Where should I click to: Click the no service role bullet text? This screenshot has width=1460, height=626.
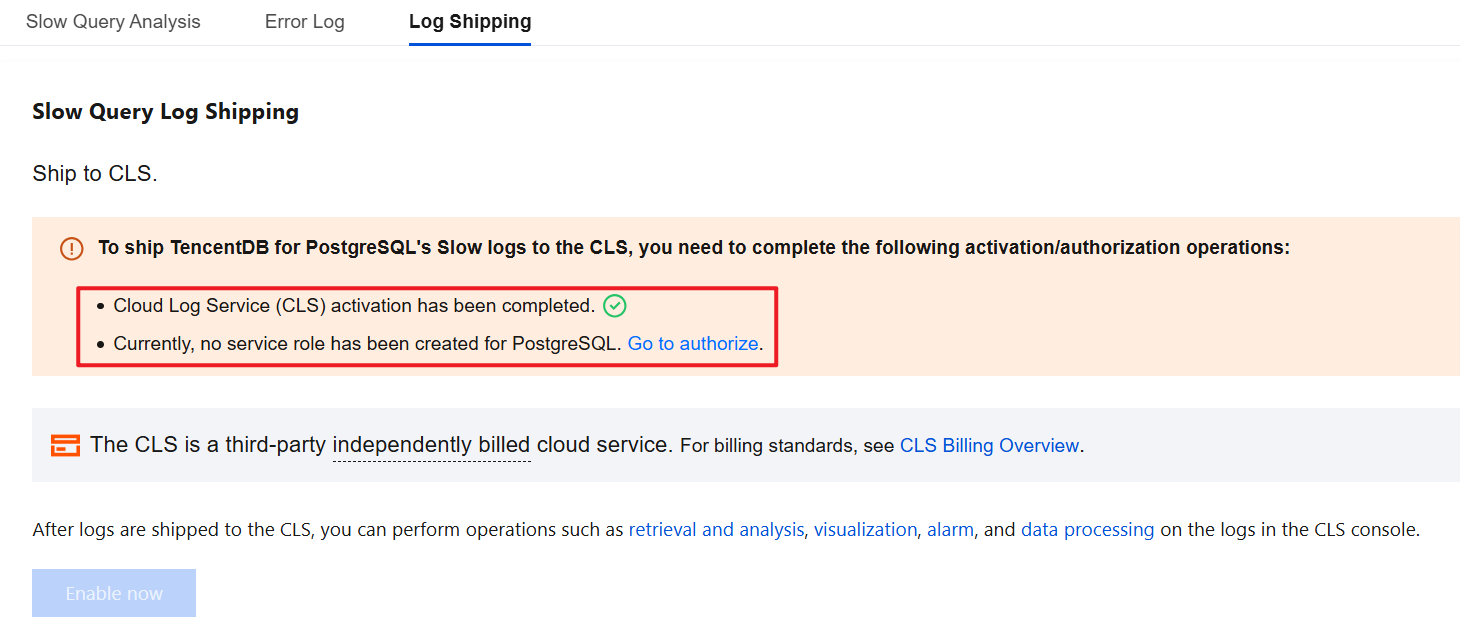(x=367, y=344)
